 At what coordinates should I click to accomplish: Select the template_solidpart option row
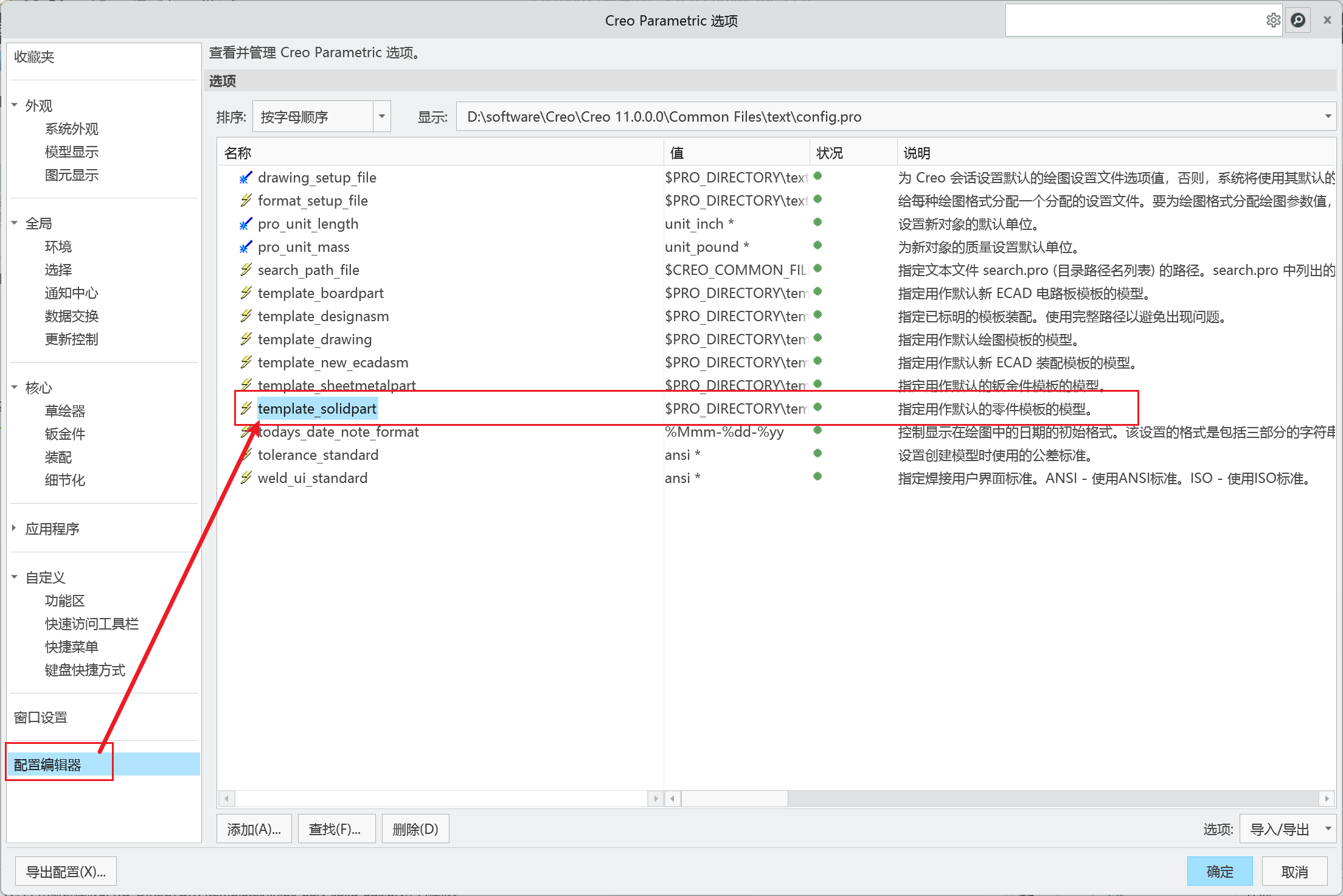point(776,408)
